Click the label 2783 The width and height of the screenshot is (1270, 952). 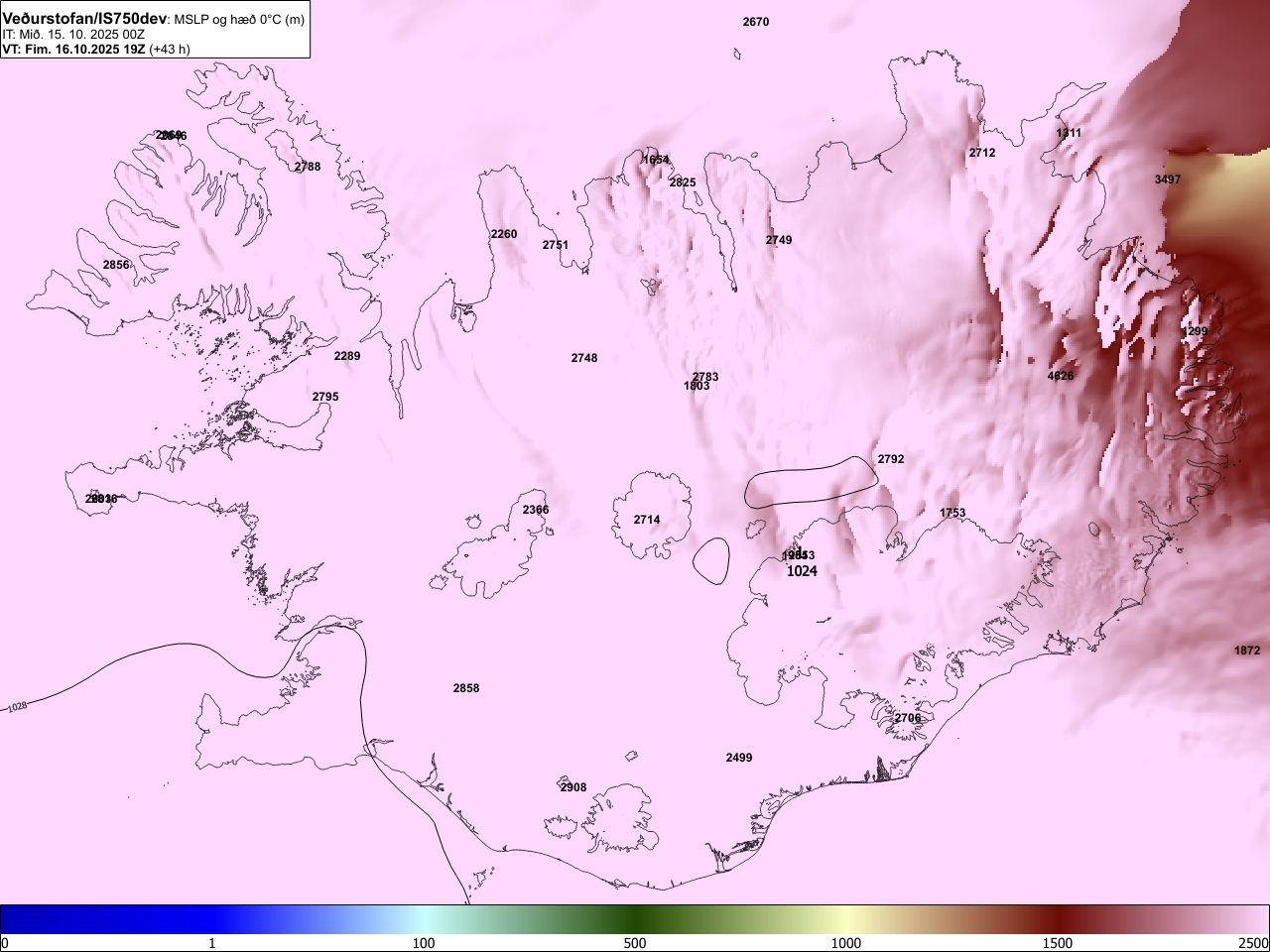coord(705,377)
